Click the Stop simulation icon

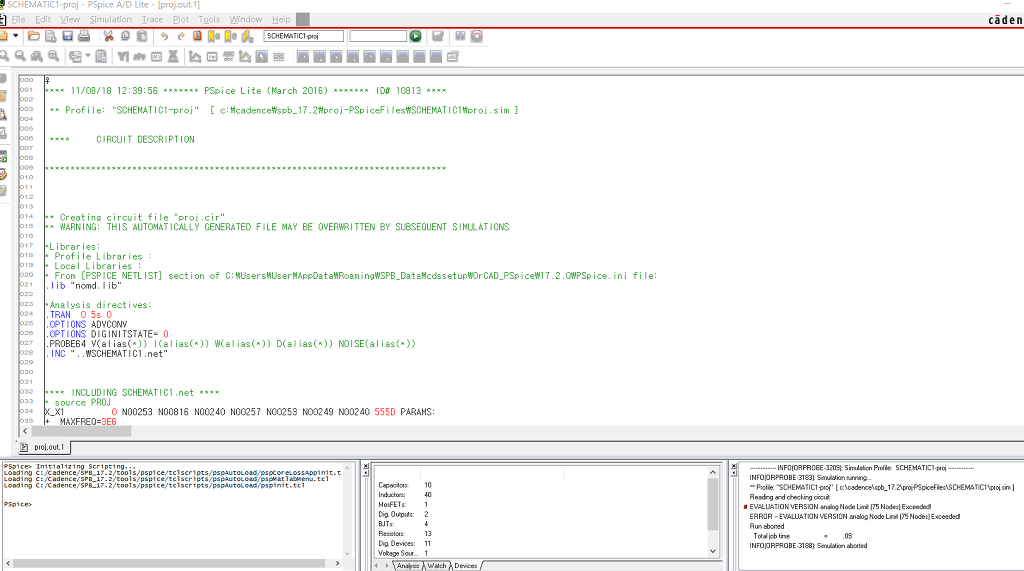click(x=476, y=36)
